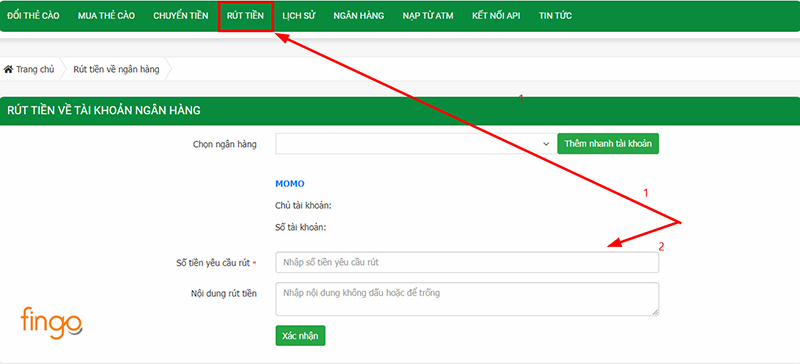Go to Trang chủ breadcrumb link
800x364 pixels.
pyautogui.click(x=35, y=69)
